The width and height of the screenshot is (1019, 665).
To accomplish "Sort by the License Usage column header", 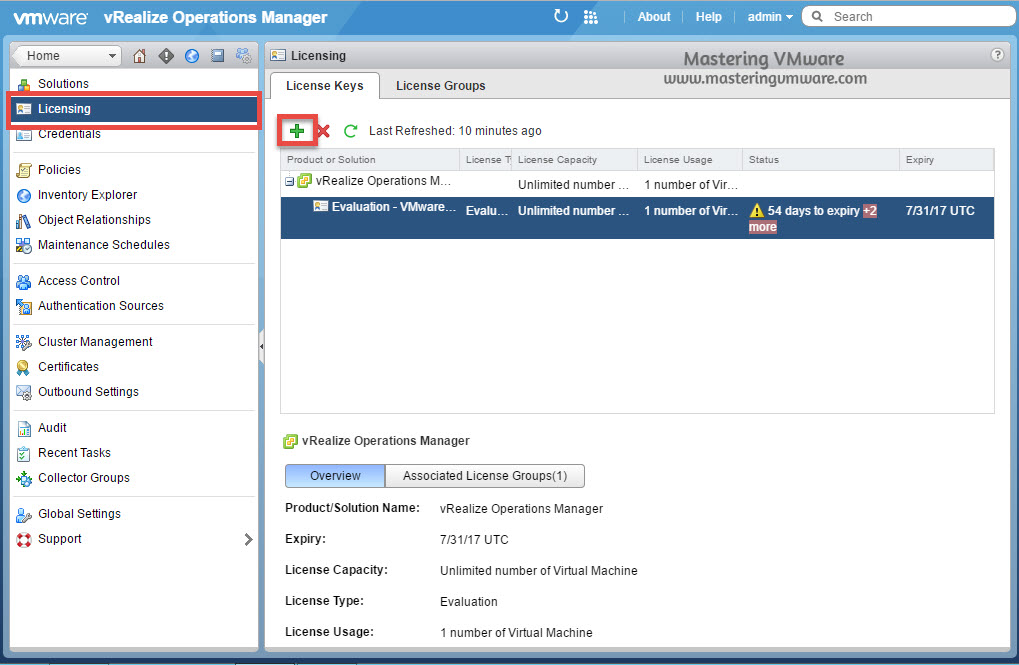I will tap(690, 160).
